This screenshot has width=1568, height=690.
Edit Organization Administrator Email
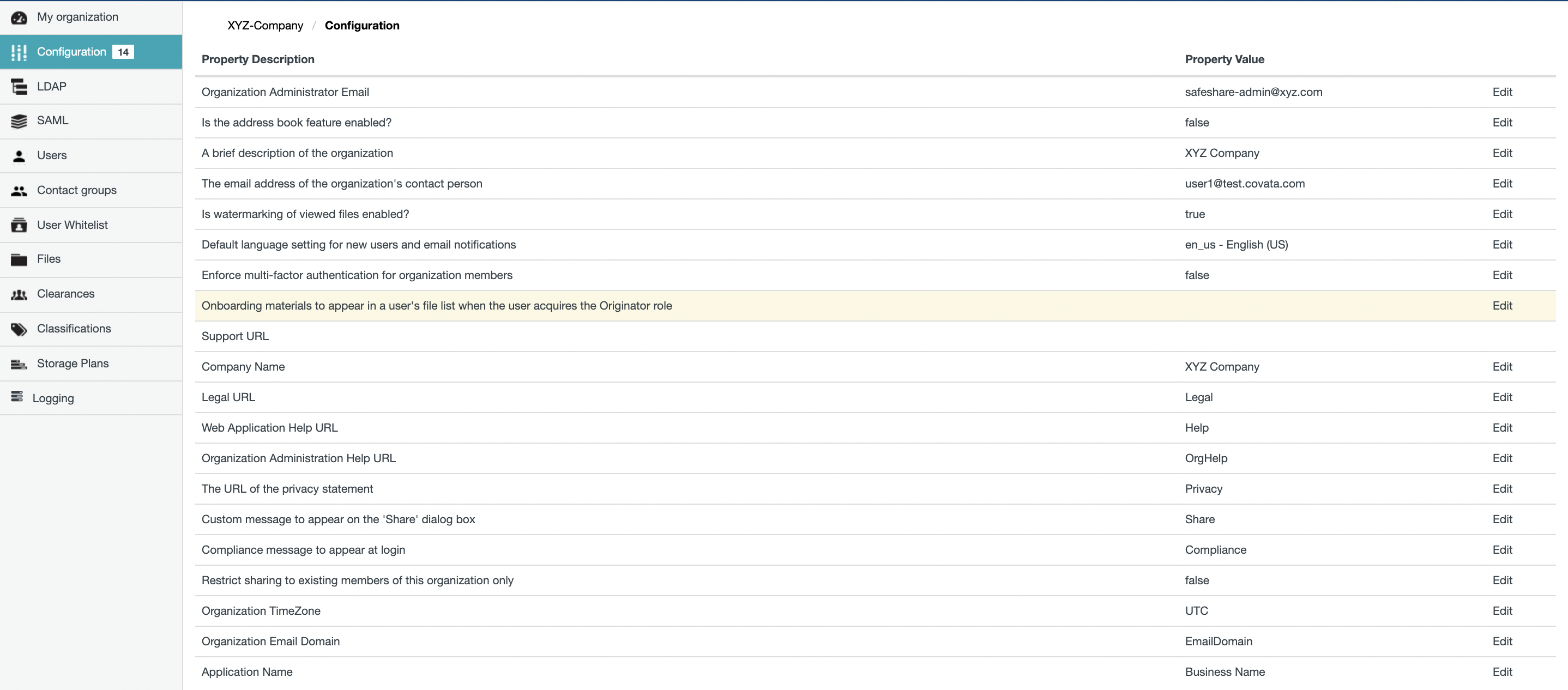coord(1501,92)
